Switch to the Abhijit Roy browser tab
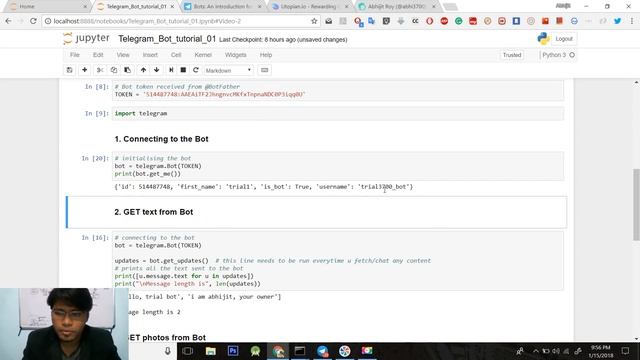Image resolution: width=640 pixels, height=360 pixels. (396, 7)
